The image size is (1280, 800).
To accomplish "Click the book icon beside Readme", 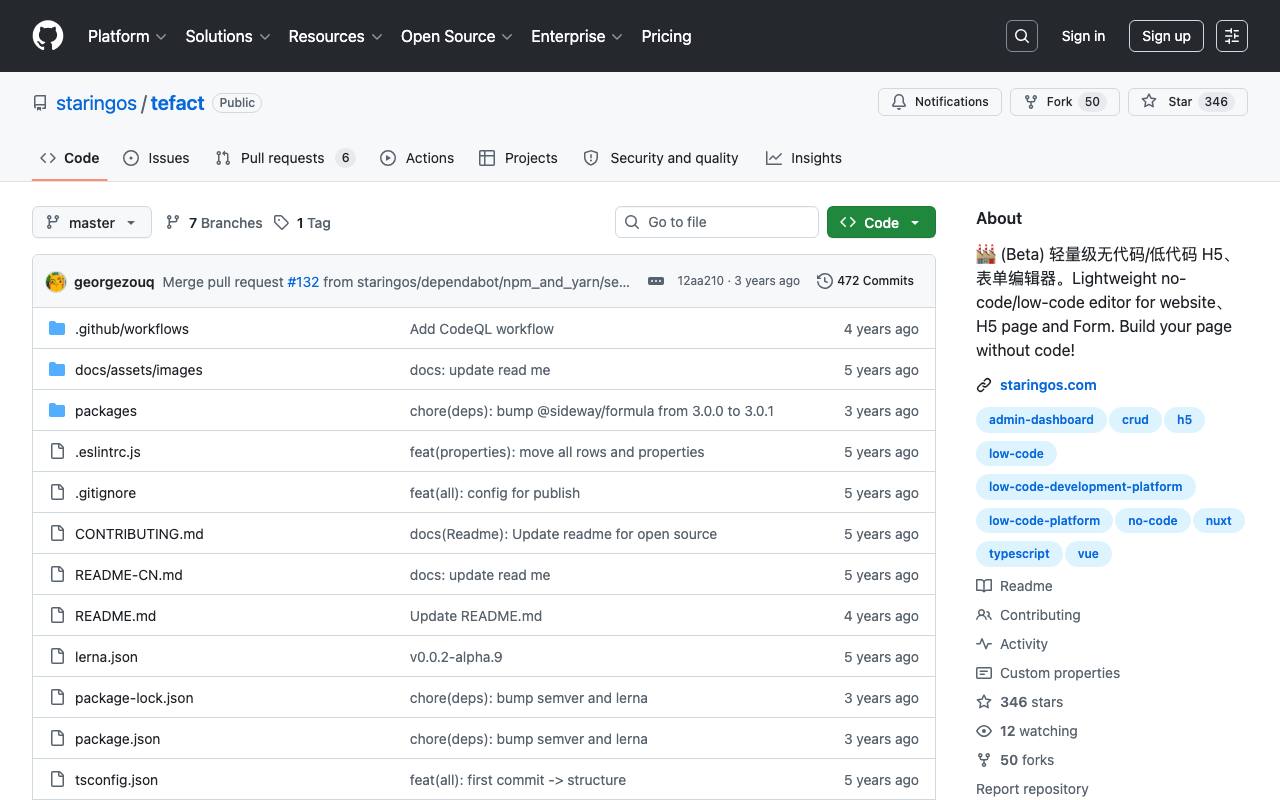I will 984,586.
